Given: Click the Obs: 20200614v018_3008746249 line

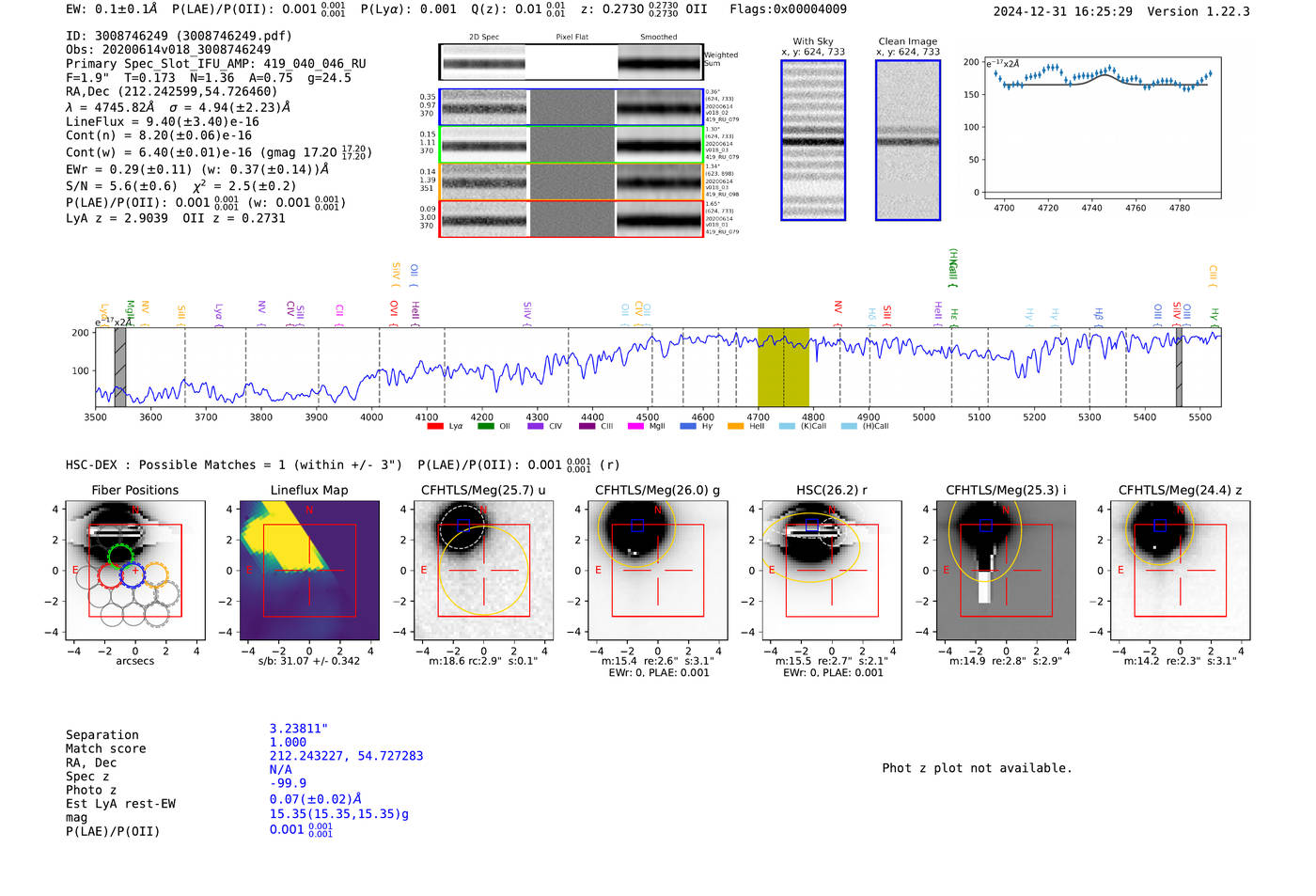Looking at the screenshot, I should (168, 50).
